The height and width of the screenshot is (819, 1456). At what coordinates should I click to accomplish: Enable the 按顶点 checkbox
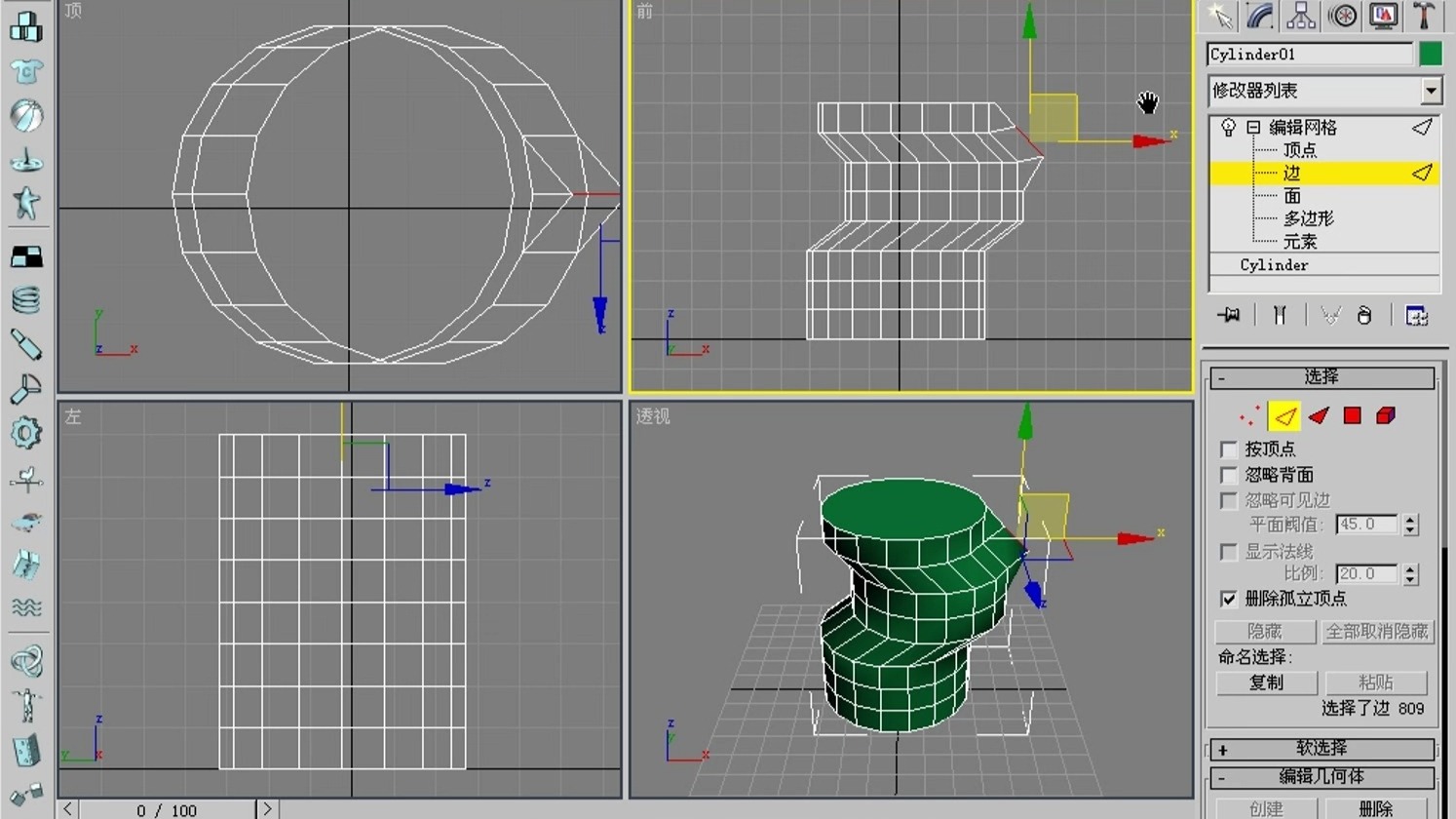pyautogui.click(x=1228, y=448)
